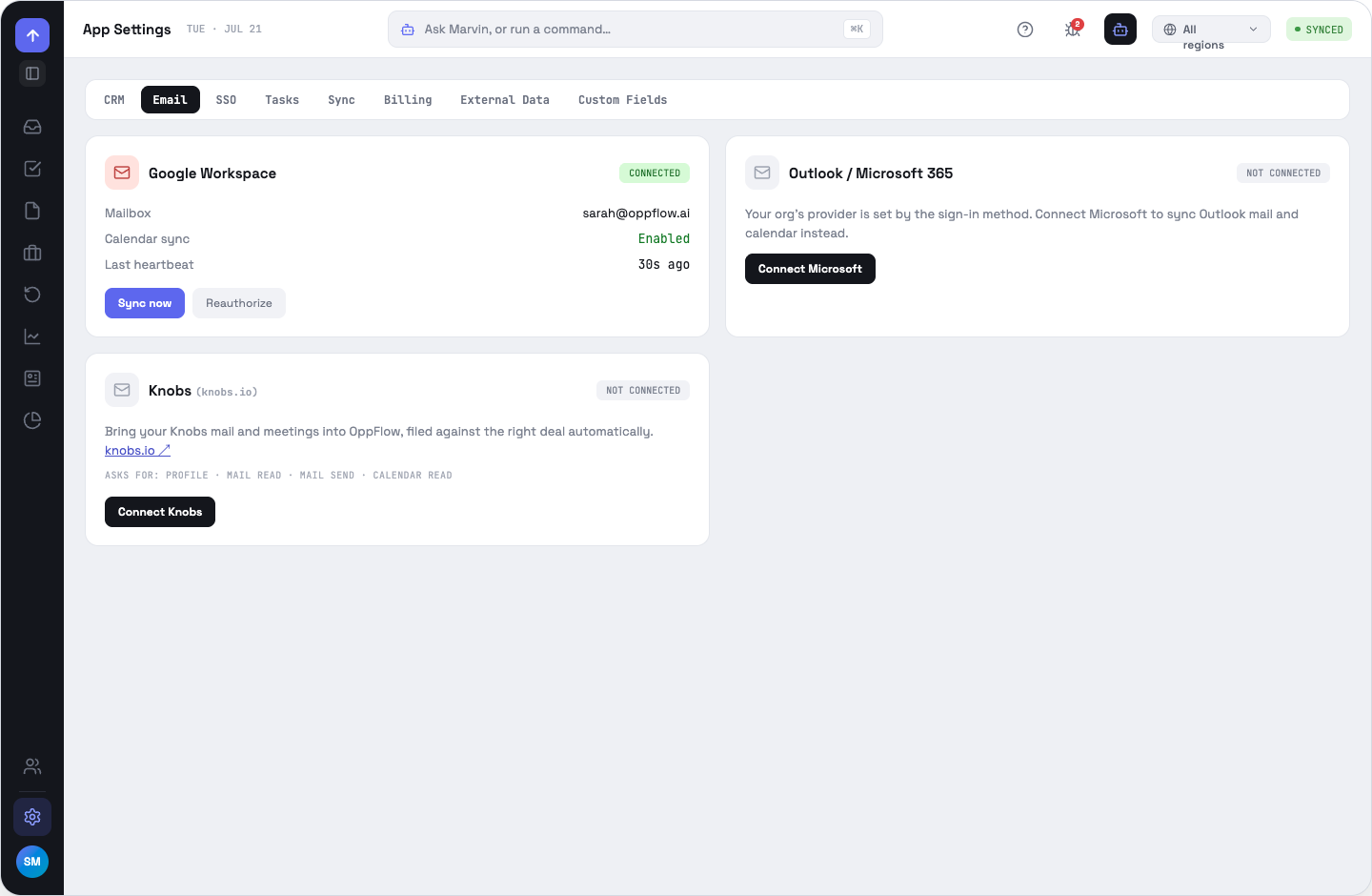Open the help question mark icon
1372x896 pixels.
point(1025,30)
